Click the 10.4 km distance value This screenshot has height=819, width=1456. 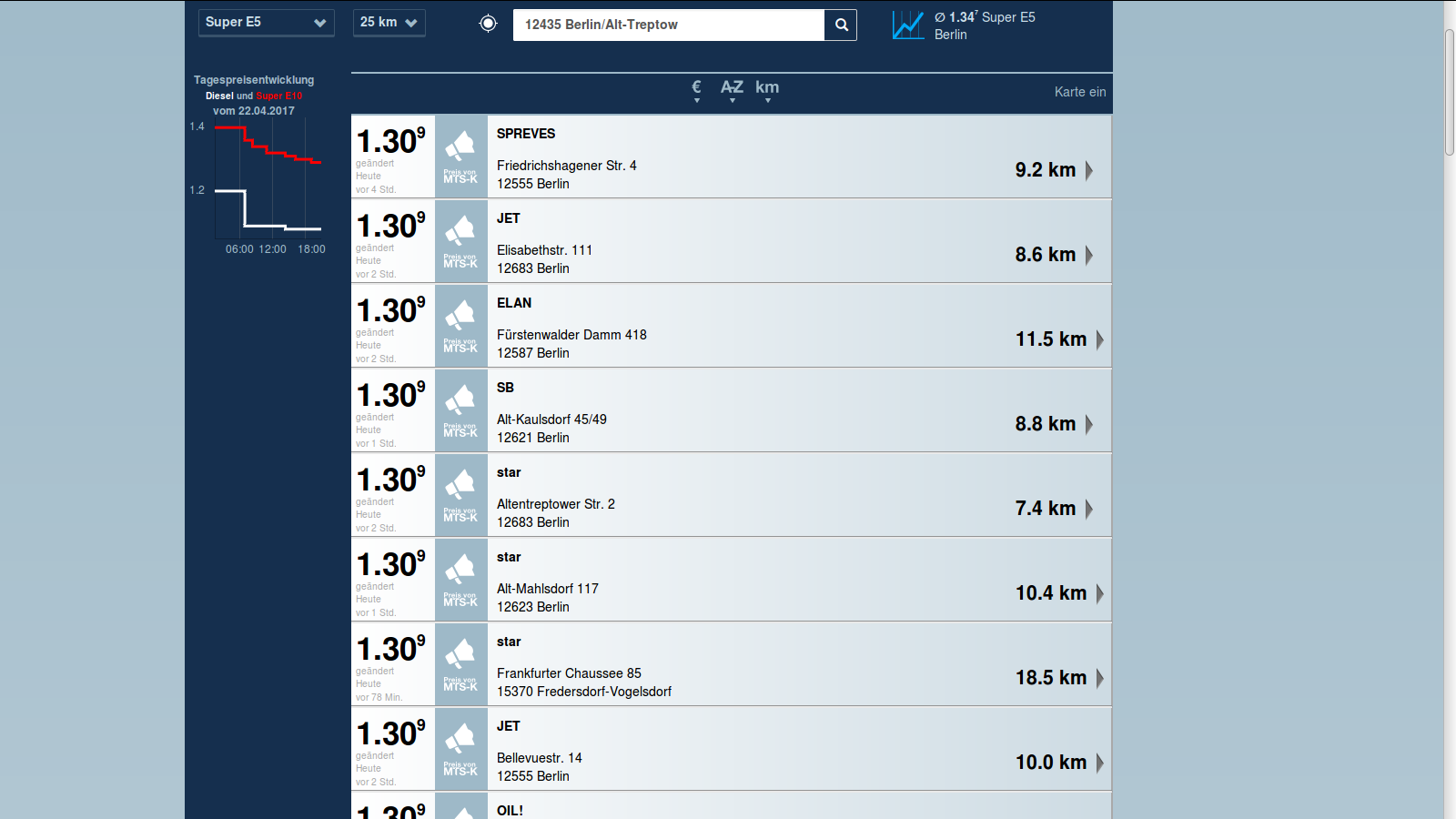pos(1051,593)
